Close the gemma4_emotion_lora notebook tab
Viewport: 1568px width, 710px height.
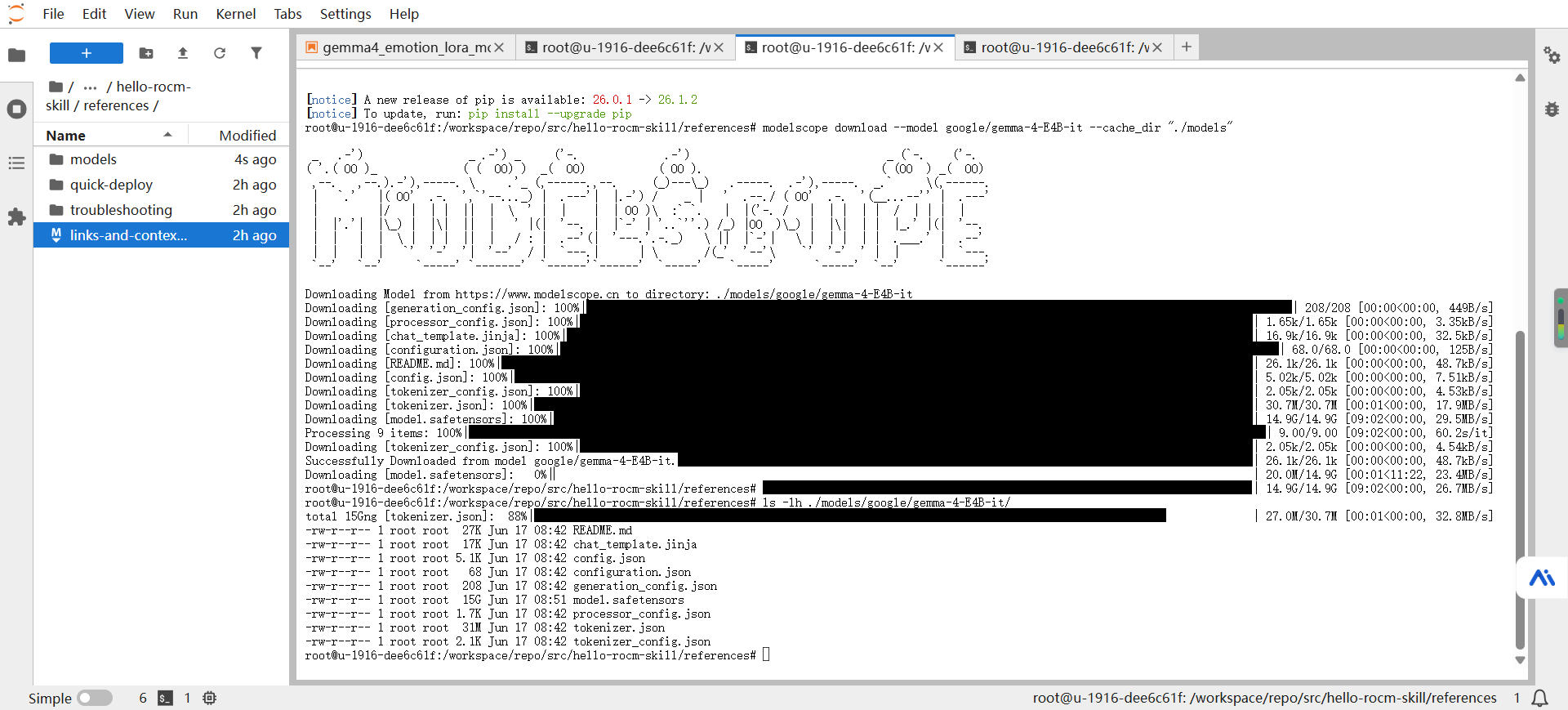(499, 47)
